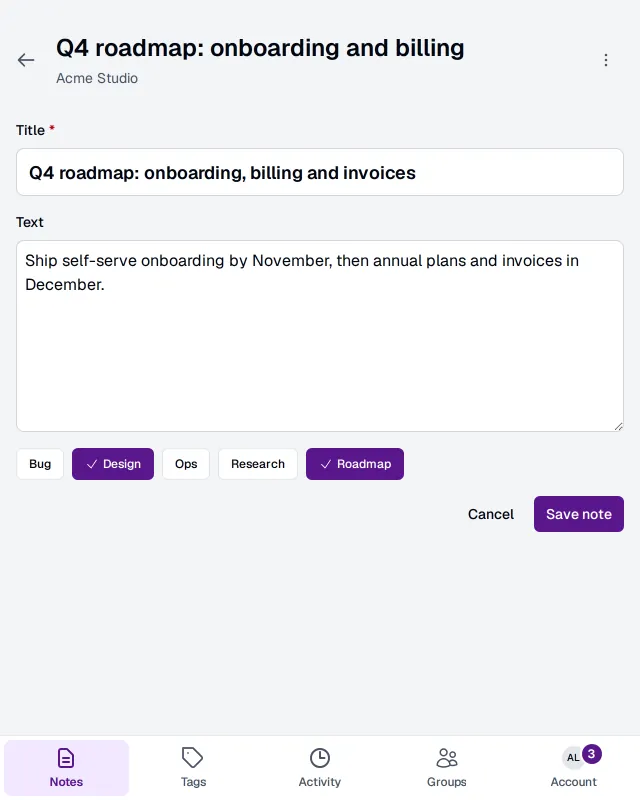Enable the Research tag chip
The width and height of the screenshot is (640, 800).
tap(258, 464)
